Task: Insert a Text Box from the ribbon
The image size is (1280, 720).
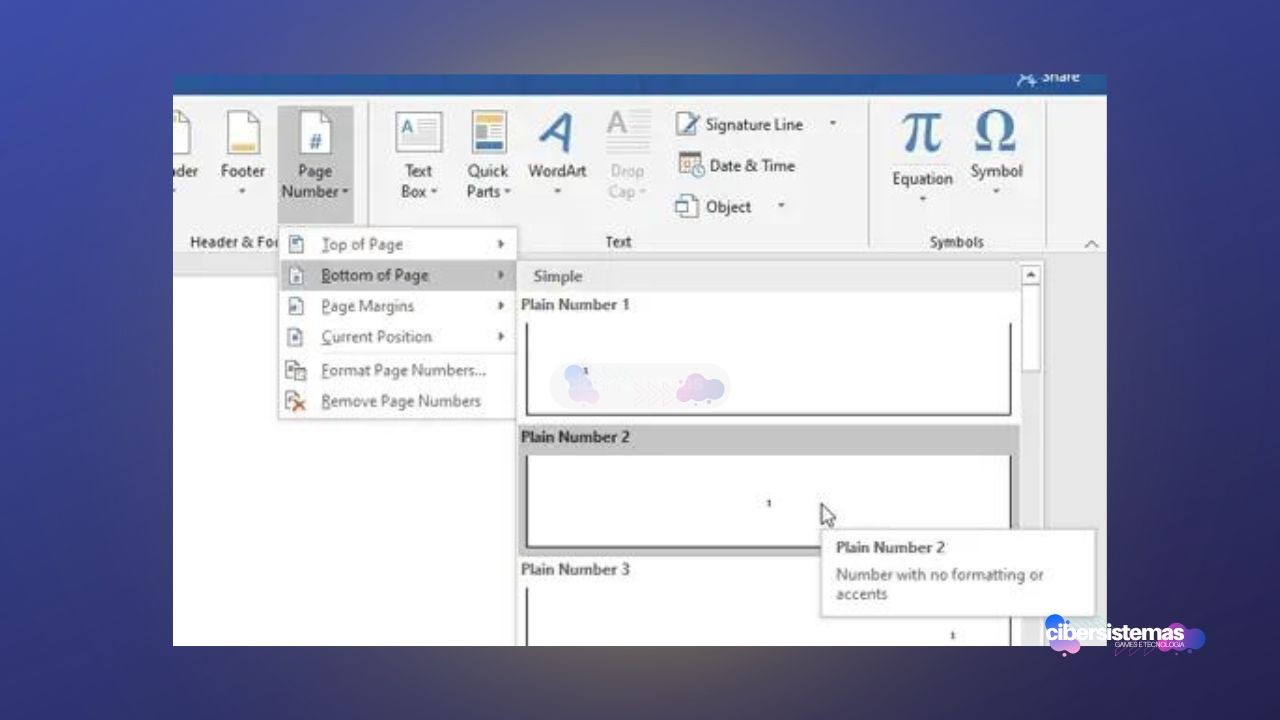Action: pyautogui.click(x=419, y=135)
